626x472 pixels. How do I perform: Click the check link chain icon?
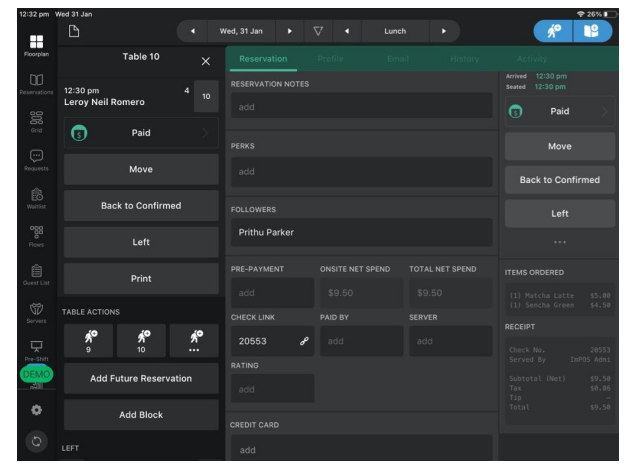tap(303, 342)
